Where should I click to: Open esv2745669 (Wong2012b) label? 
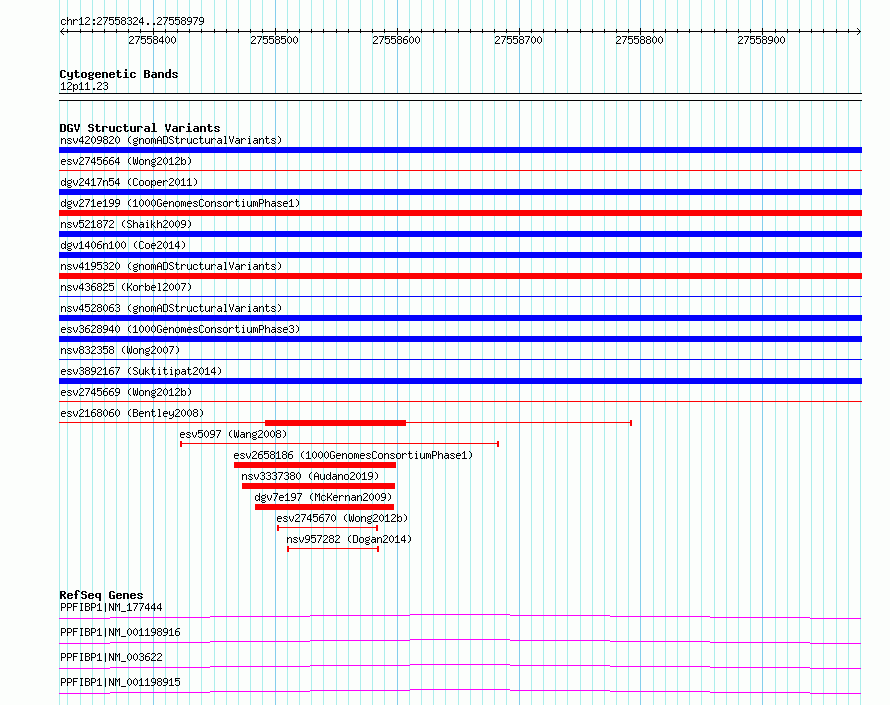[x=126, y=392]
